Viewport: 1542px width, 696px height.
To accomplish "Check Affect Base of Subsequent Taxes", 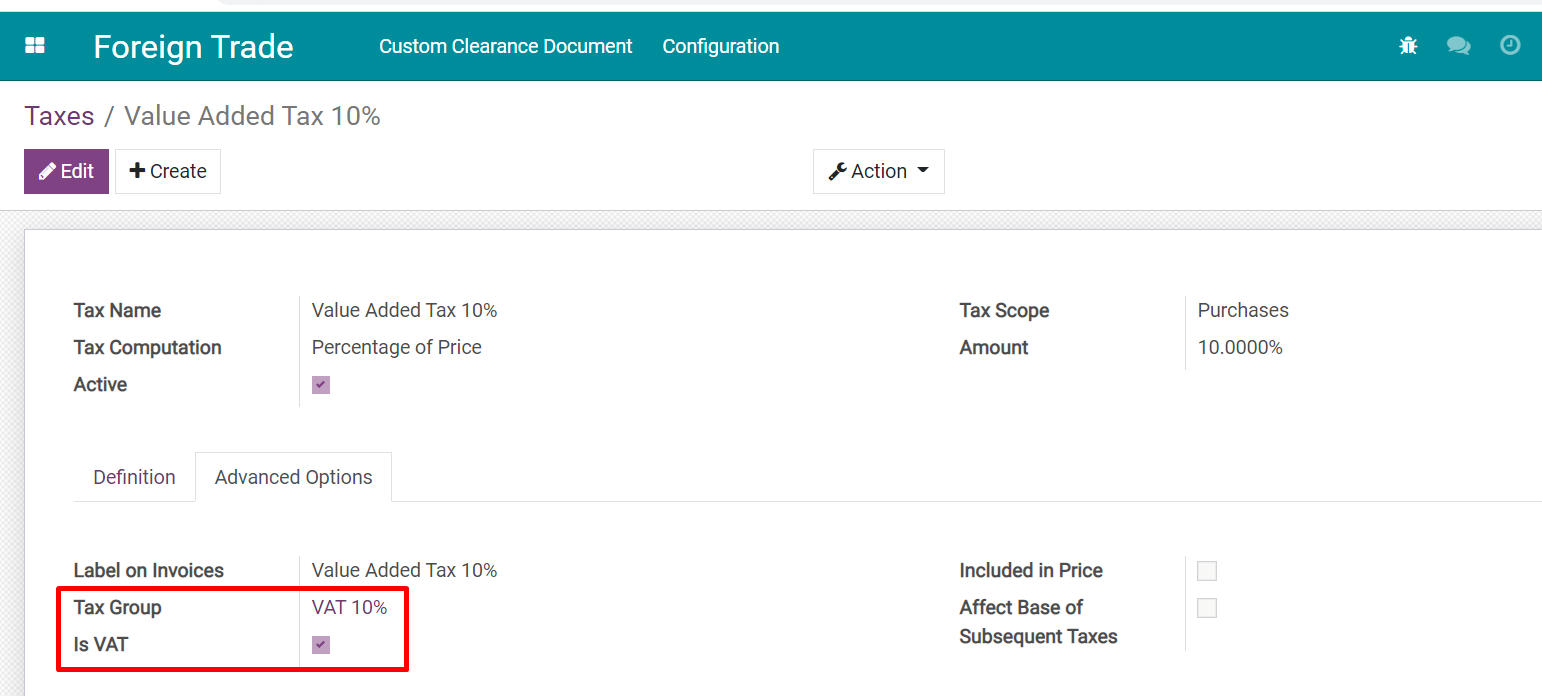I will pos(1207,608).
